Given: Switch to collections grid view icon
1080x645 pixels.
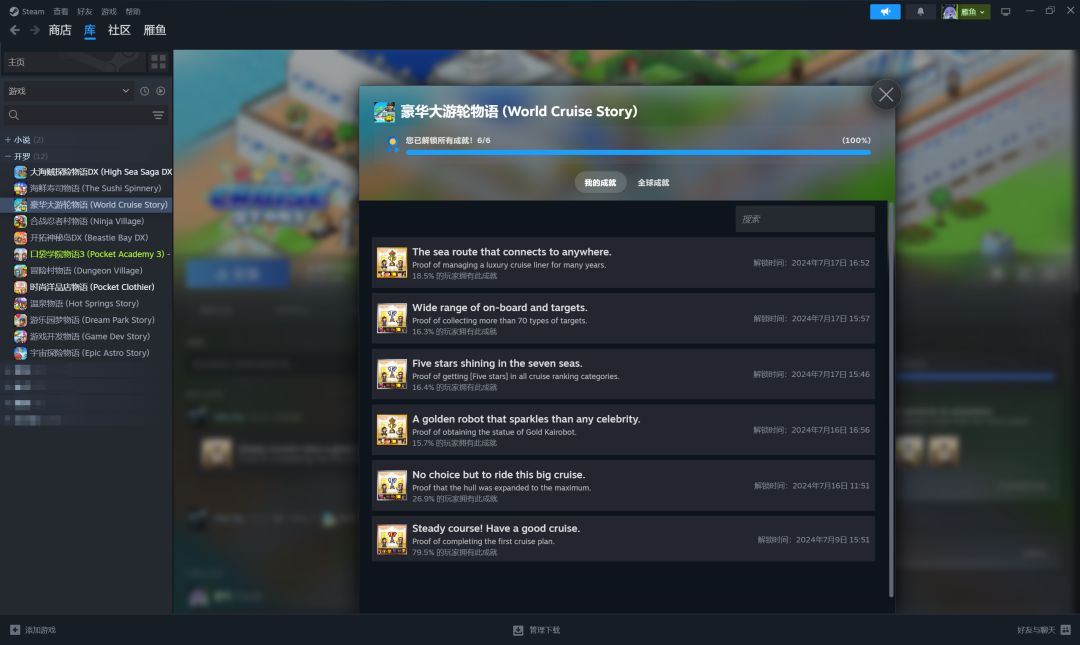Looking at the screenshot, I should click(x=158, y=62).
